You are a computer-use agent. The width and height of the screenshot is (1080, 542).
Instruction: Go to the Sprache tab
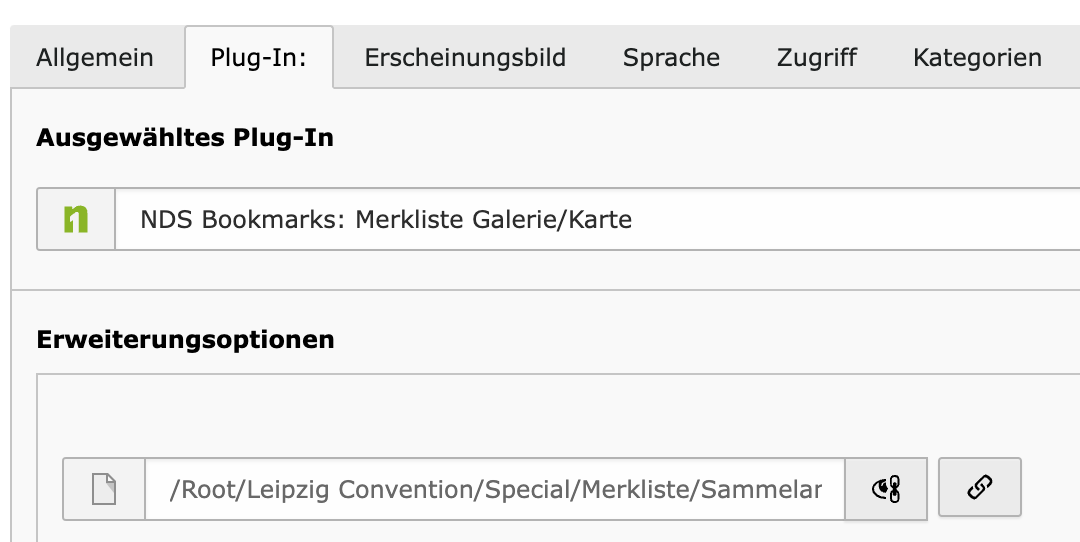(x=672, y=57)
